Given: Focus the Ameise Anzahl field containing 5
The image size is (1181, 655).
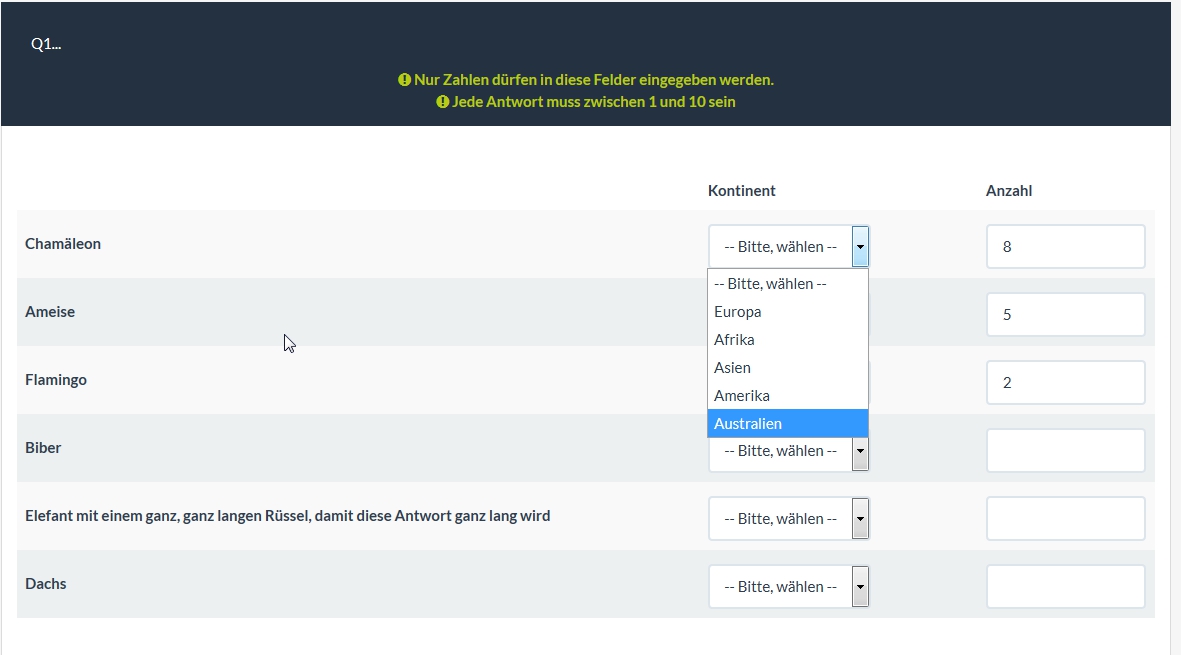Looking at the screenshot, I should coord(1065,315).
